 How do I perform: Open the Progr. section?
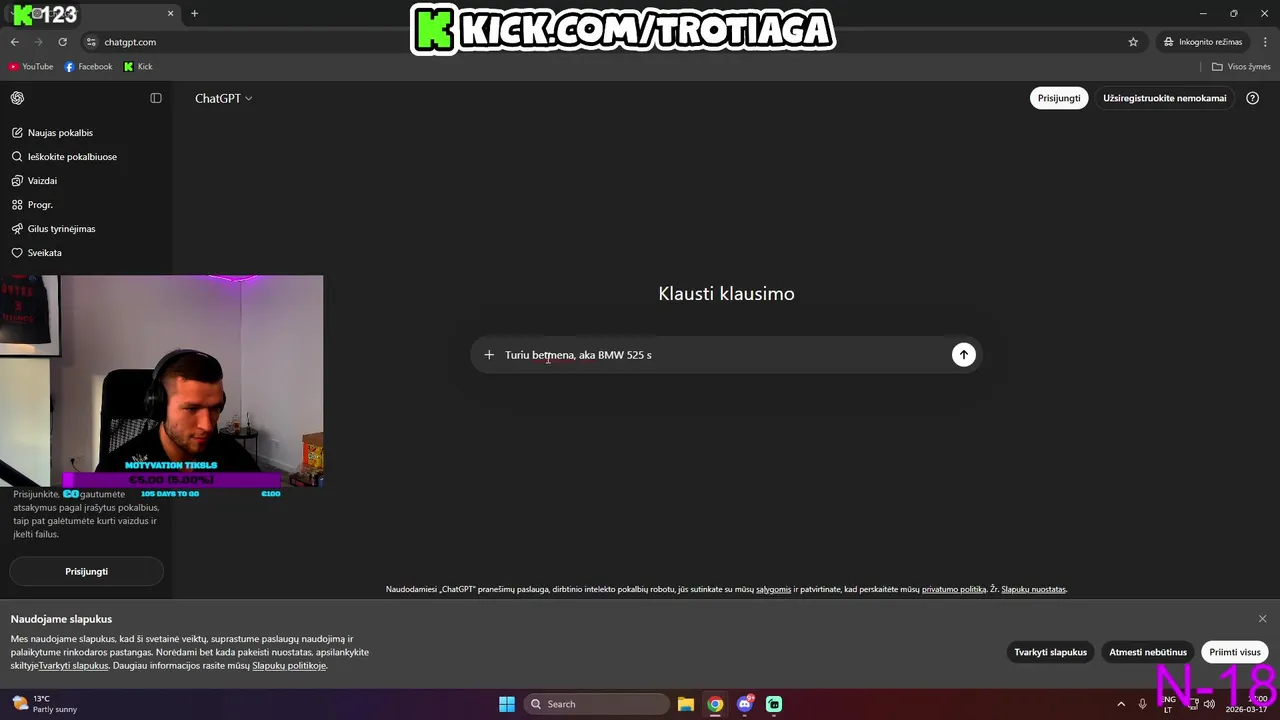[x=86, y=205]
